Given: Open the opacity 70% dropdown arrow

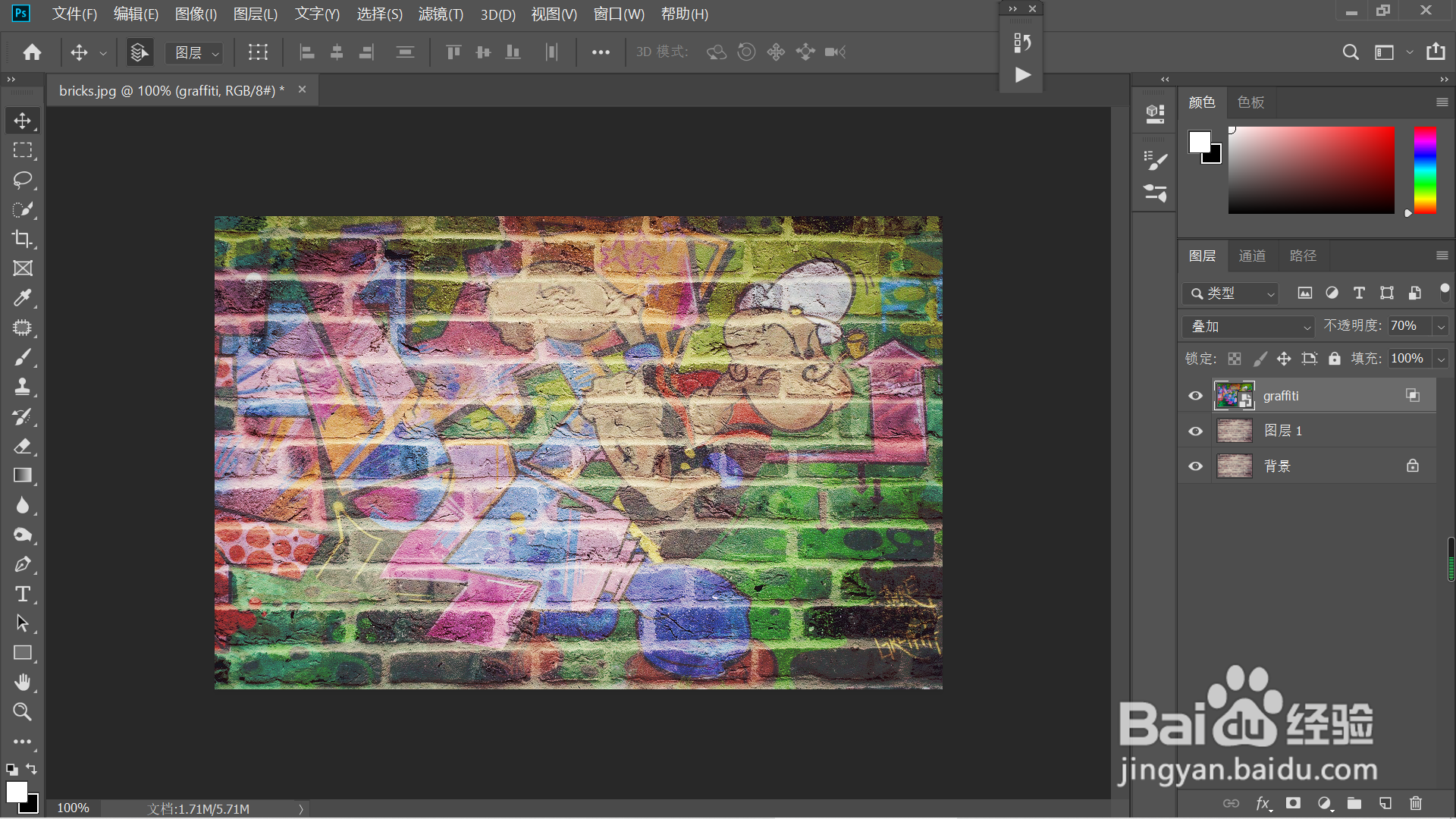Looking at the screenshot, I should [1441, 326].
